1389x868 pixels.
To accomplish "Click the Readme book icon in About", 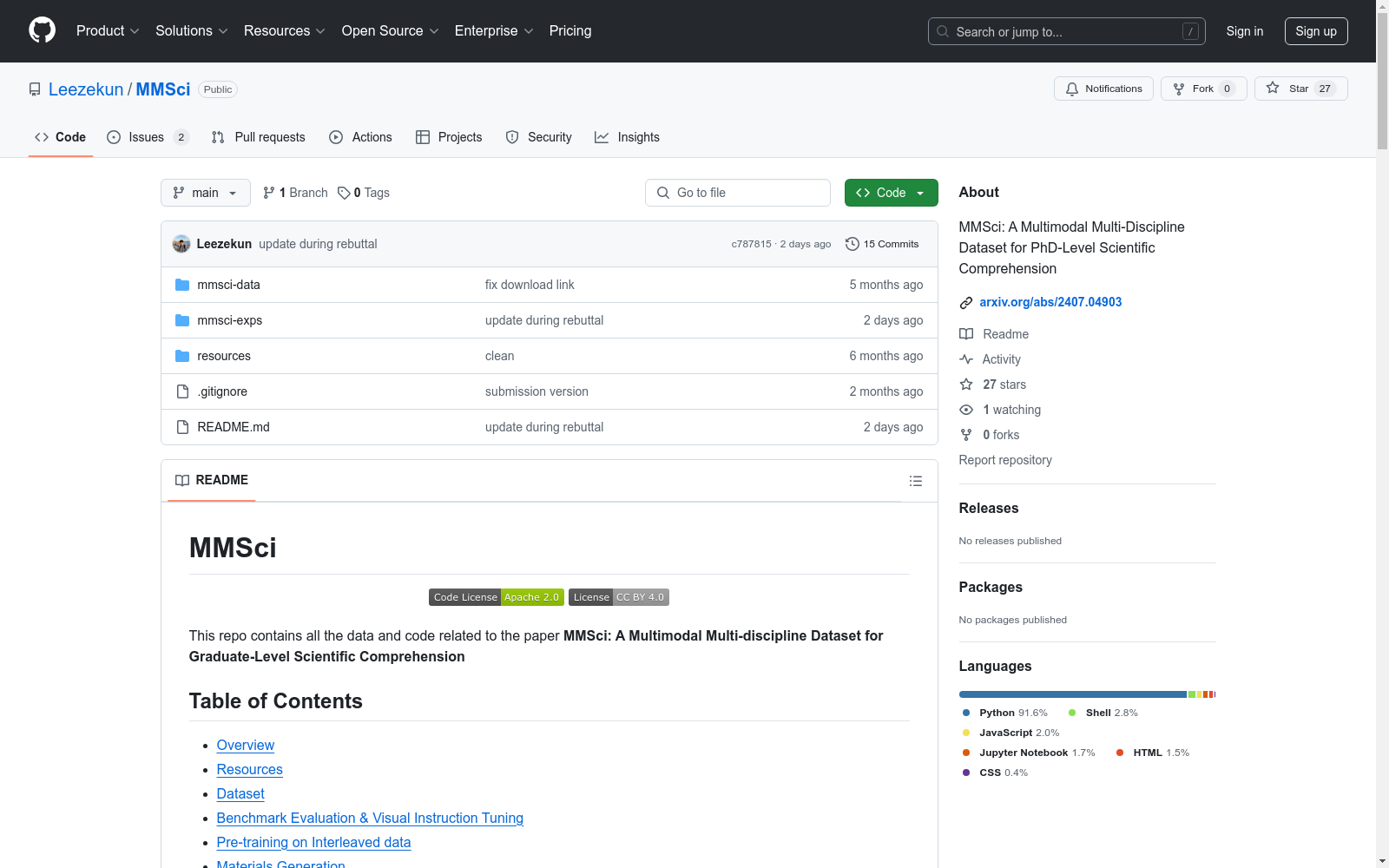I will [966, 334].
